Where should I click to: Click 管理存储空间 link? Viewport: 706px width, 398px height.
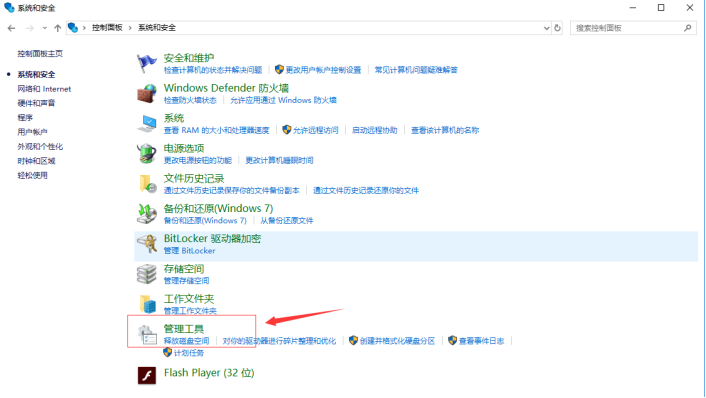click(x=186, y=281)
